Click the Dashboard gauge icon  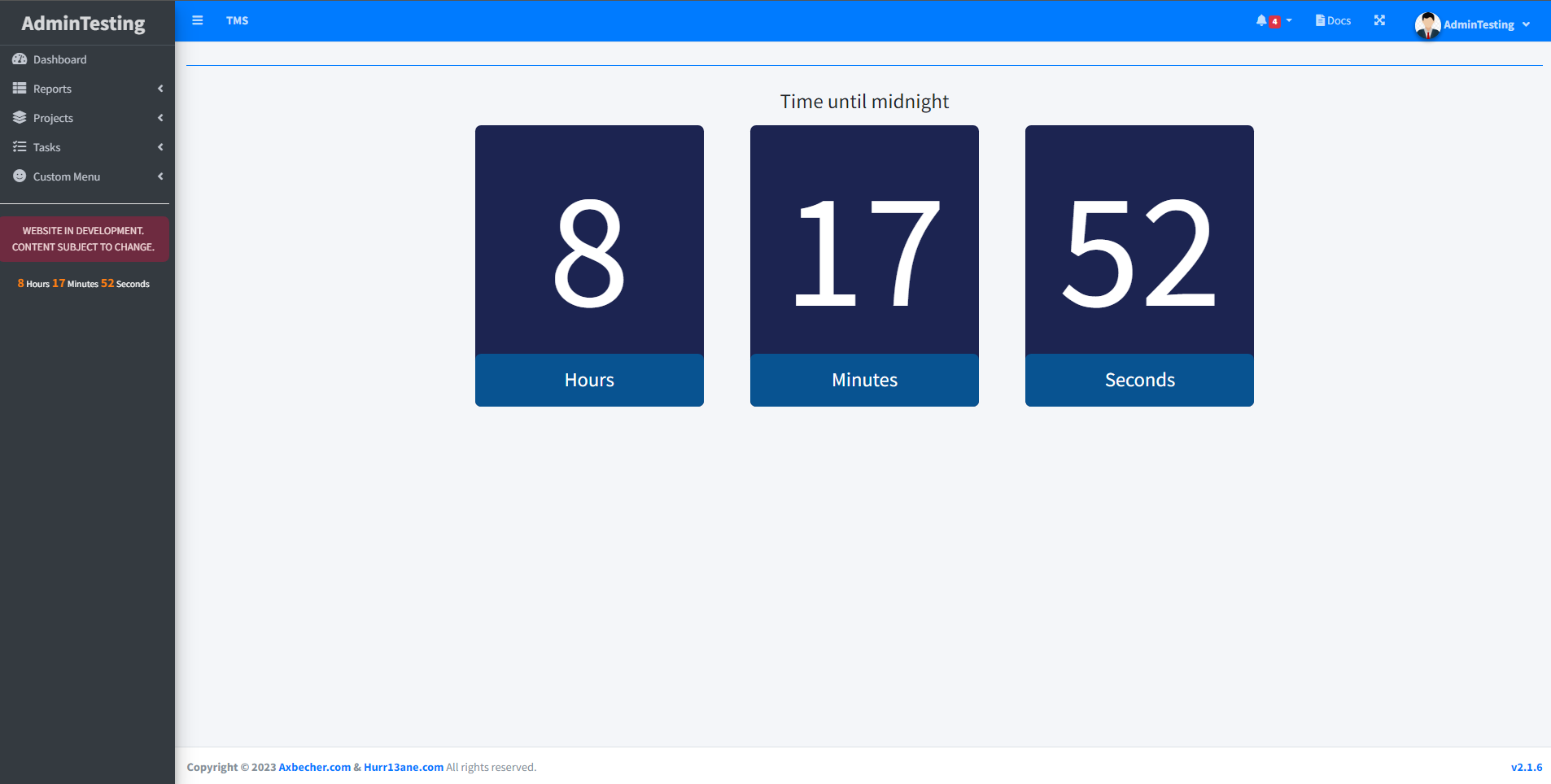pyautogui.click(x=20, y=59)
